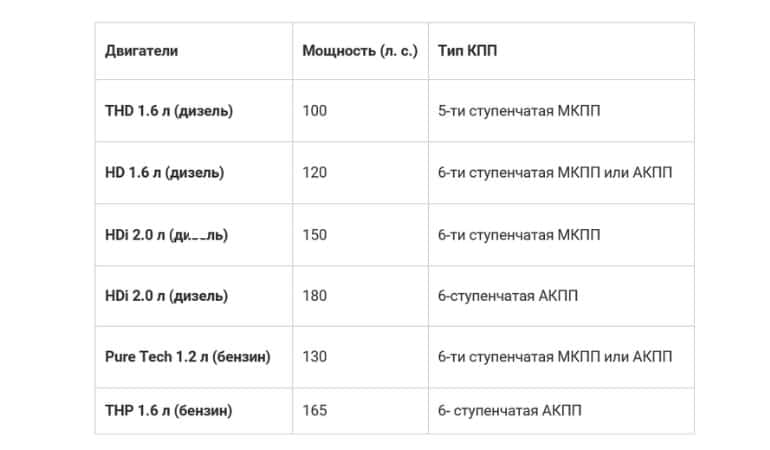Click the power value 165

pyautogui.click(x=314, y=410)
